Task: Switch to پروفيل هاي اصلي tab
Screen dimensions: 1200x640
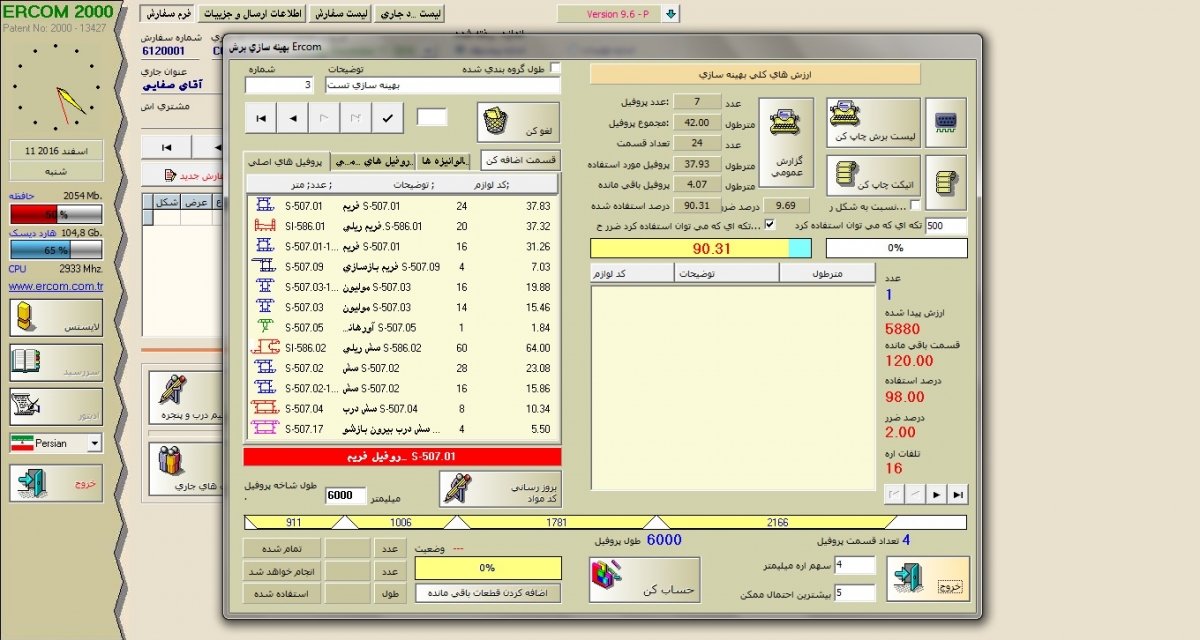Action: 289,161
